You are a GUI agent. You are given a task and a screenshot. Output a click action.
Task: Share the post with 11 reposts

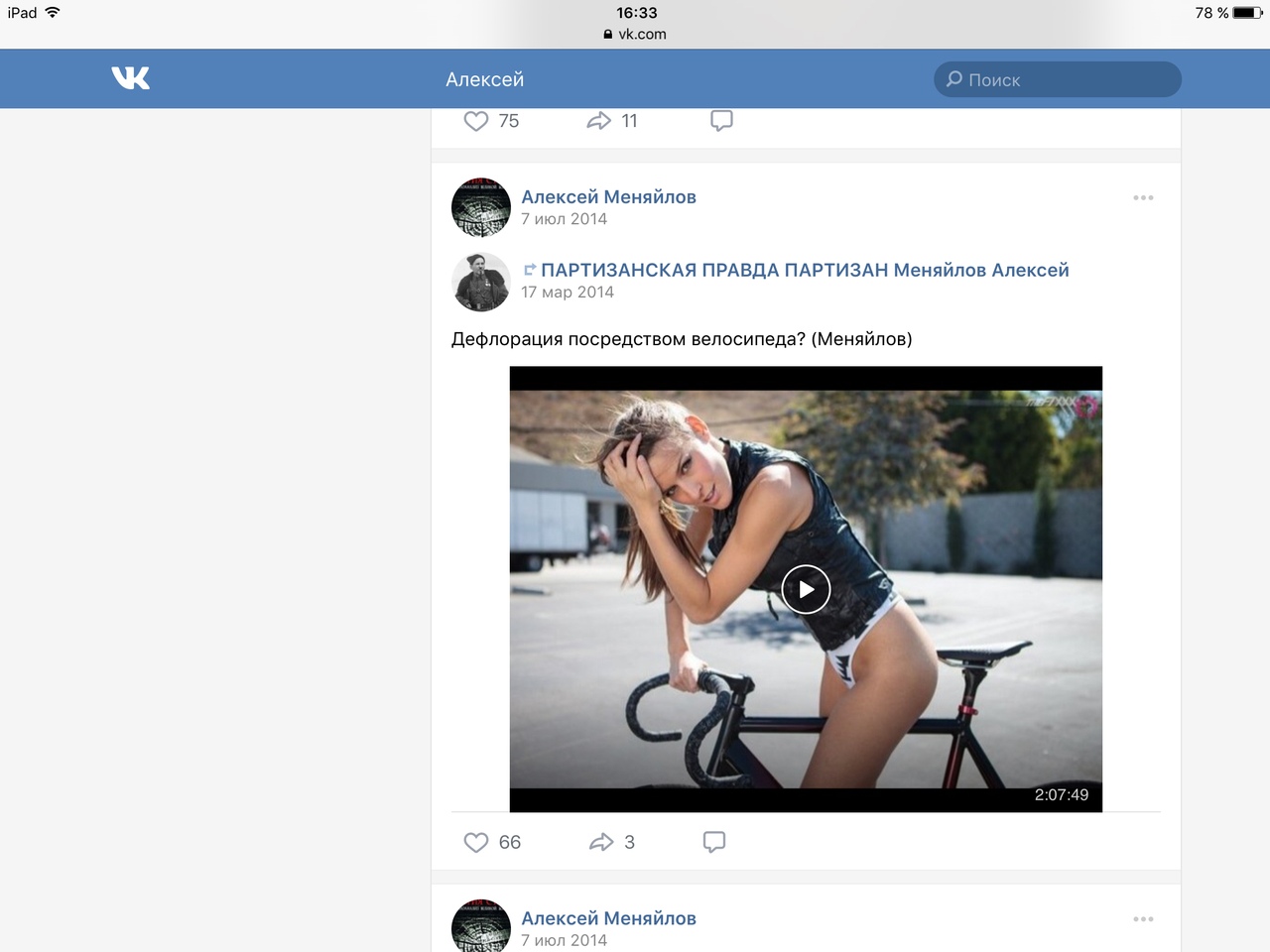click(599, 121)
